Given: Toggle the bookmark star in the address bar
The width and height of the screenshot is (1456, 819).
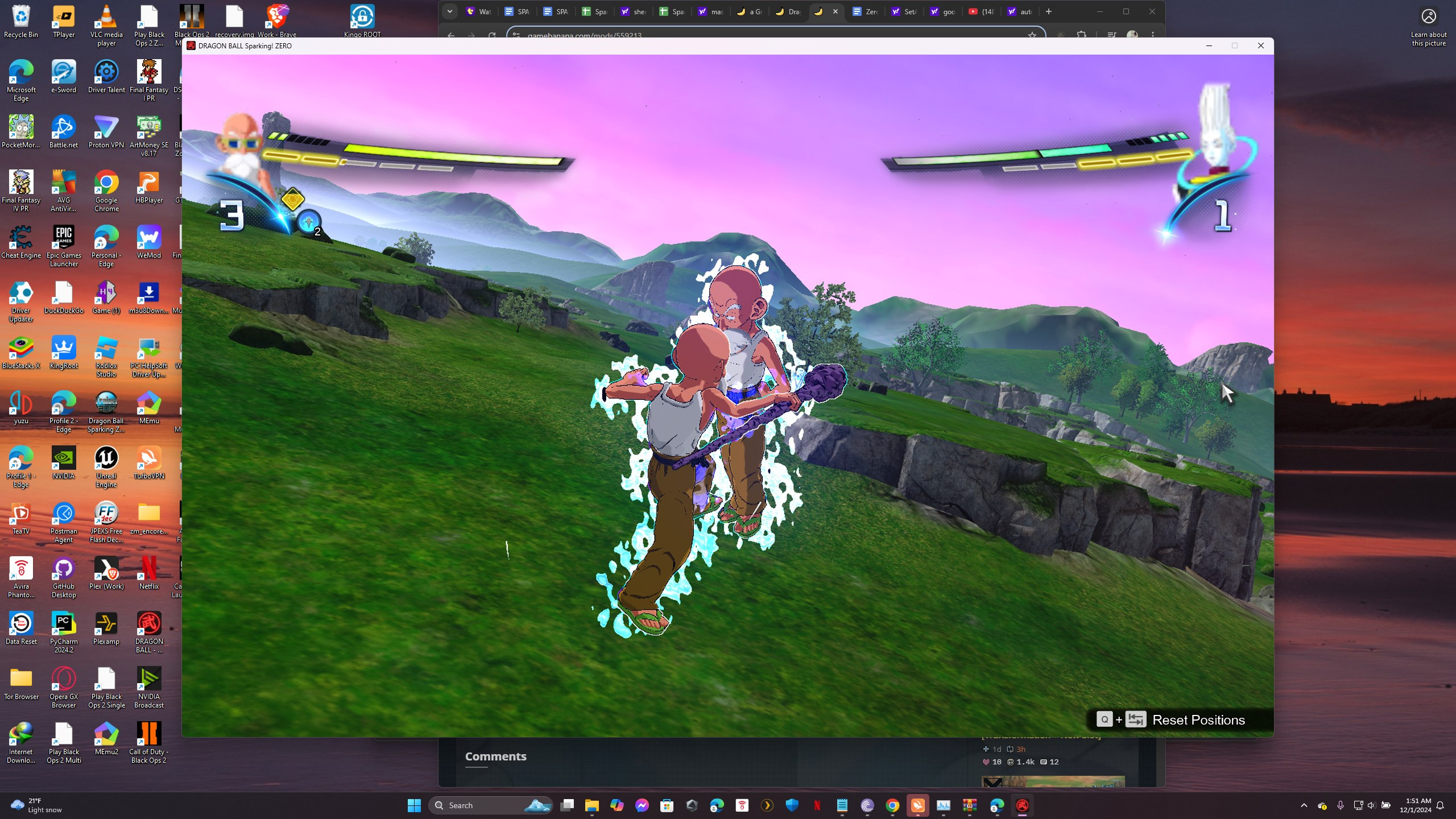Looking at the screenshot, I should pos(1033,35).
